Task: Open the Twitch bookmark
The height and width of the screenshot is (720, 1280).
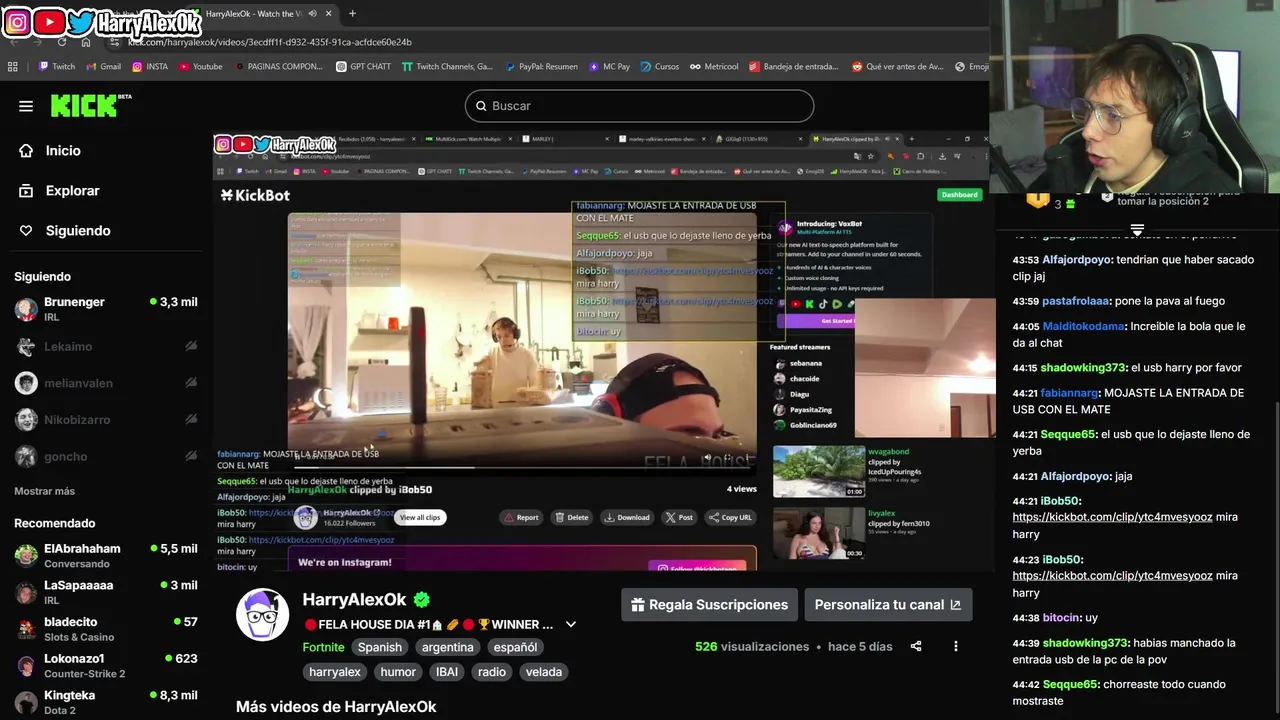Action: point(56,67)
